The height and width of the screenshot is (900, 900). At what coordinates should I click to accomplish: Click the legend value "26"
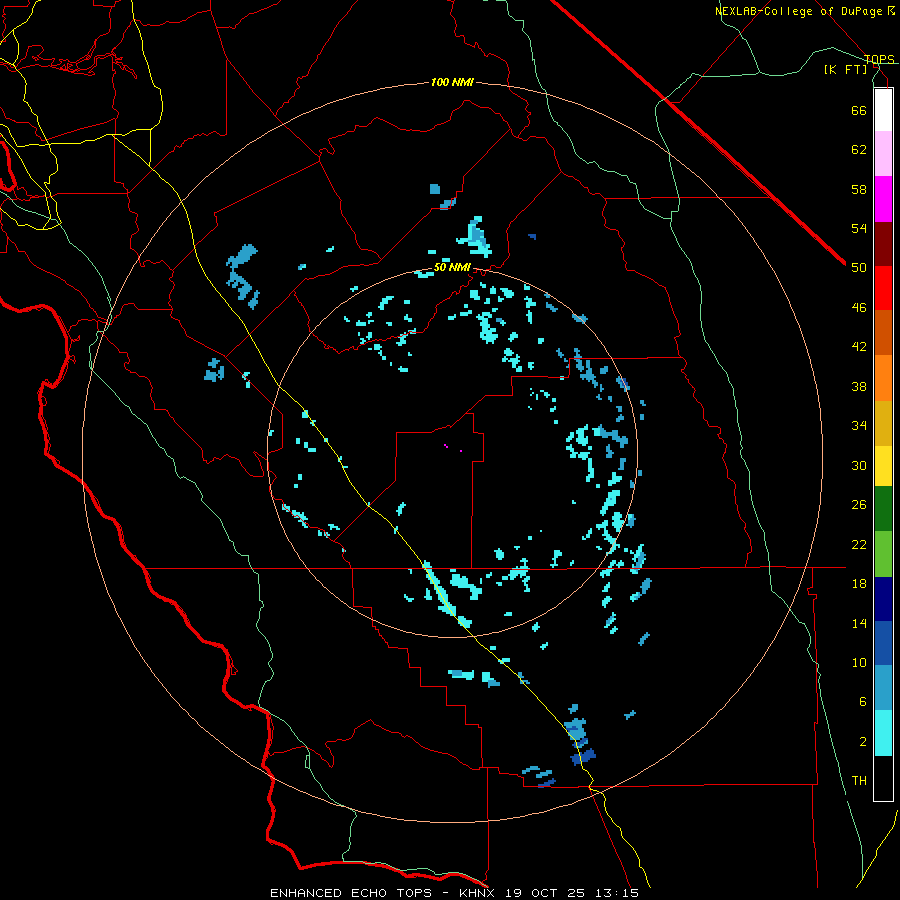click(x=859, y=505)
